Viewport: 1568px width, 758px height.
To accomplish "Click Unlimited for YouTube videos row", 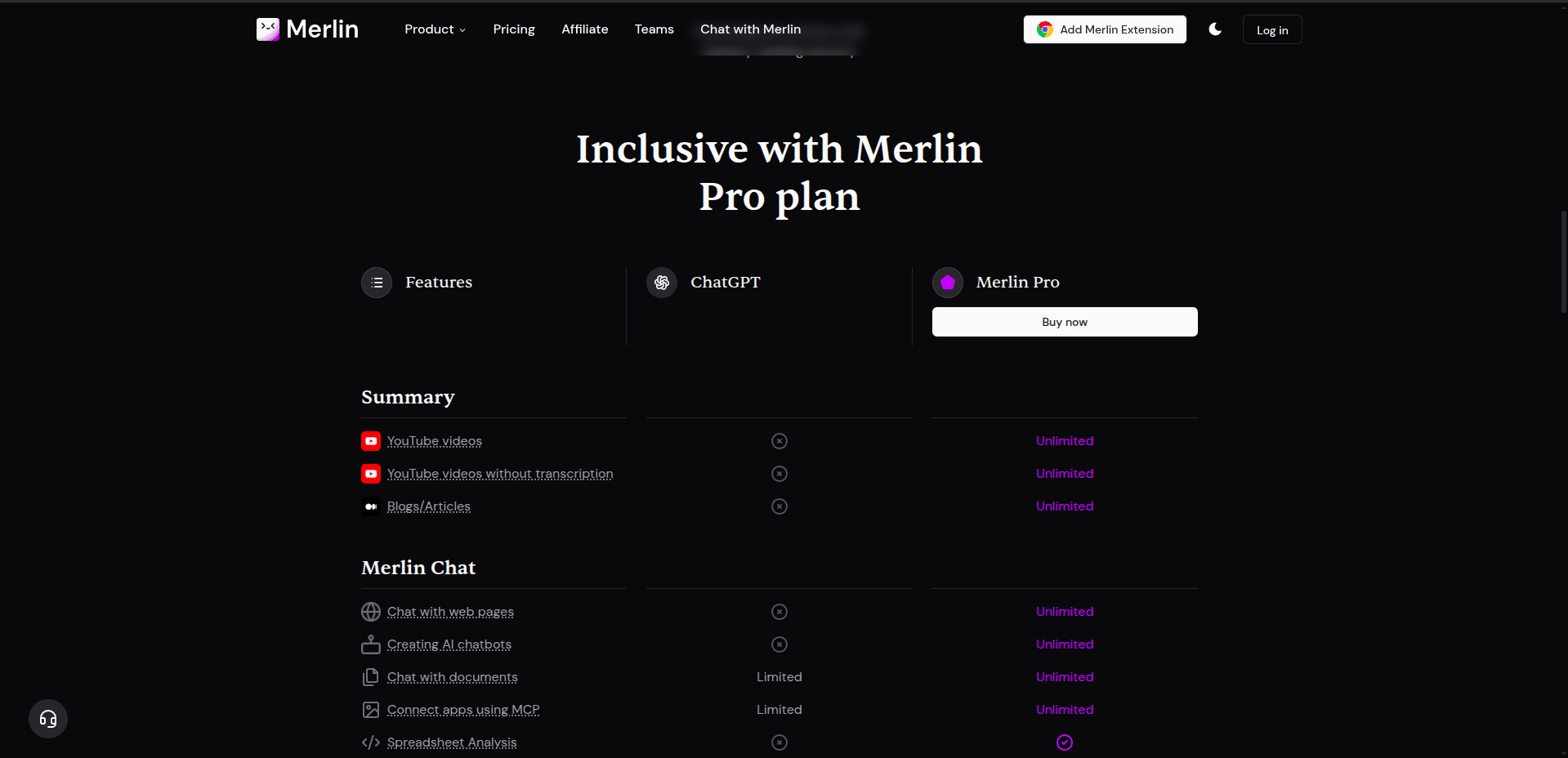I will pyautogui.click(x=1065, y=441).
